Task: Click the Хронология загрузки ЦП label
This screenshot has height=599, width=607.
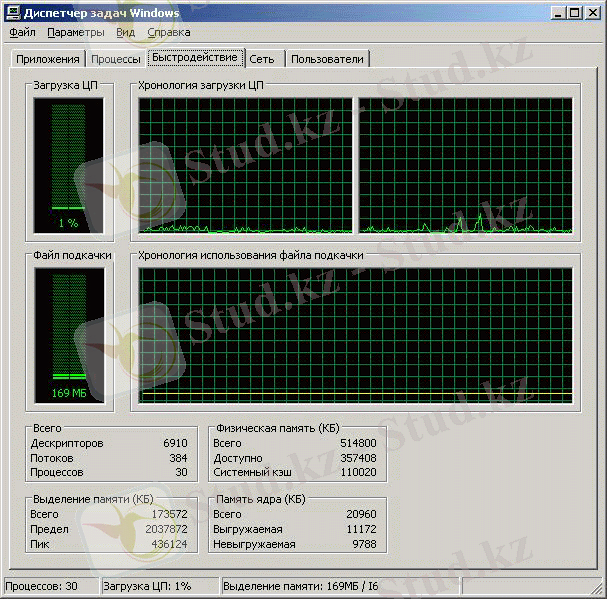Action: click(201, 85)
